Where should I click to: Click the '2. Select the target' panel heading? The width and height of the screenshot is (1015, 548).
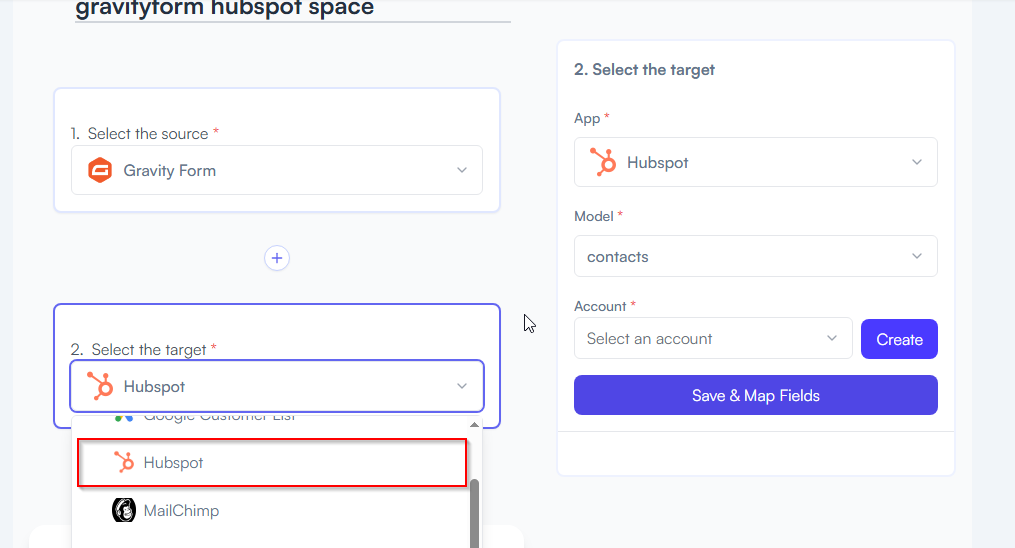click(644, 70)
